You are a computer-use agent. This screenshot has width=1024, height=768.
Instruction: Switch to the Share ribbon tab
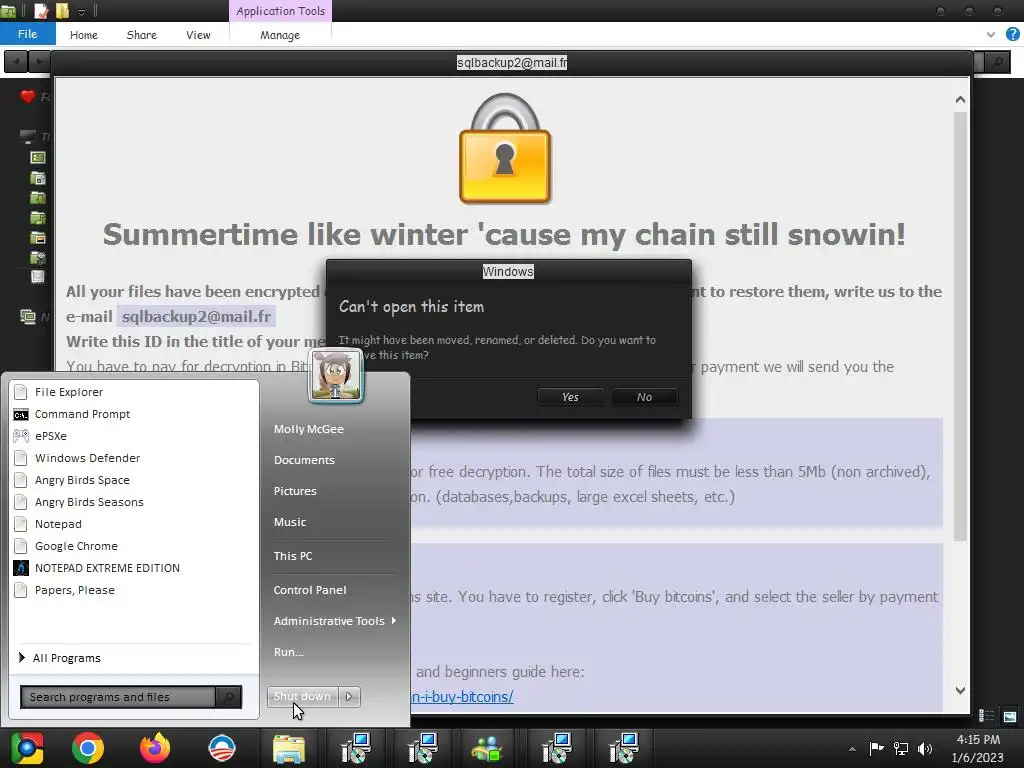coord(142,35)
